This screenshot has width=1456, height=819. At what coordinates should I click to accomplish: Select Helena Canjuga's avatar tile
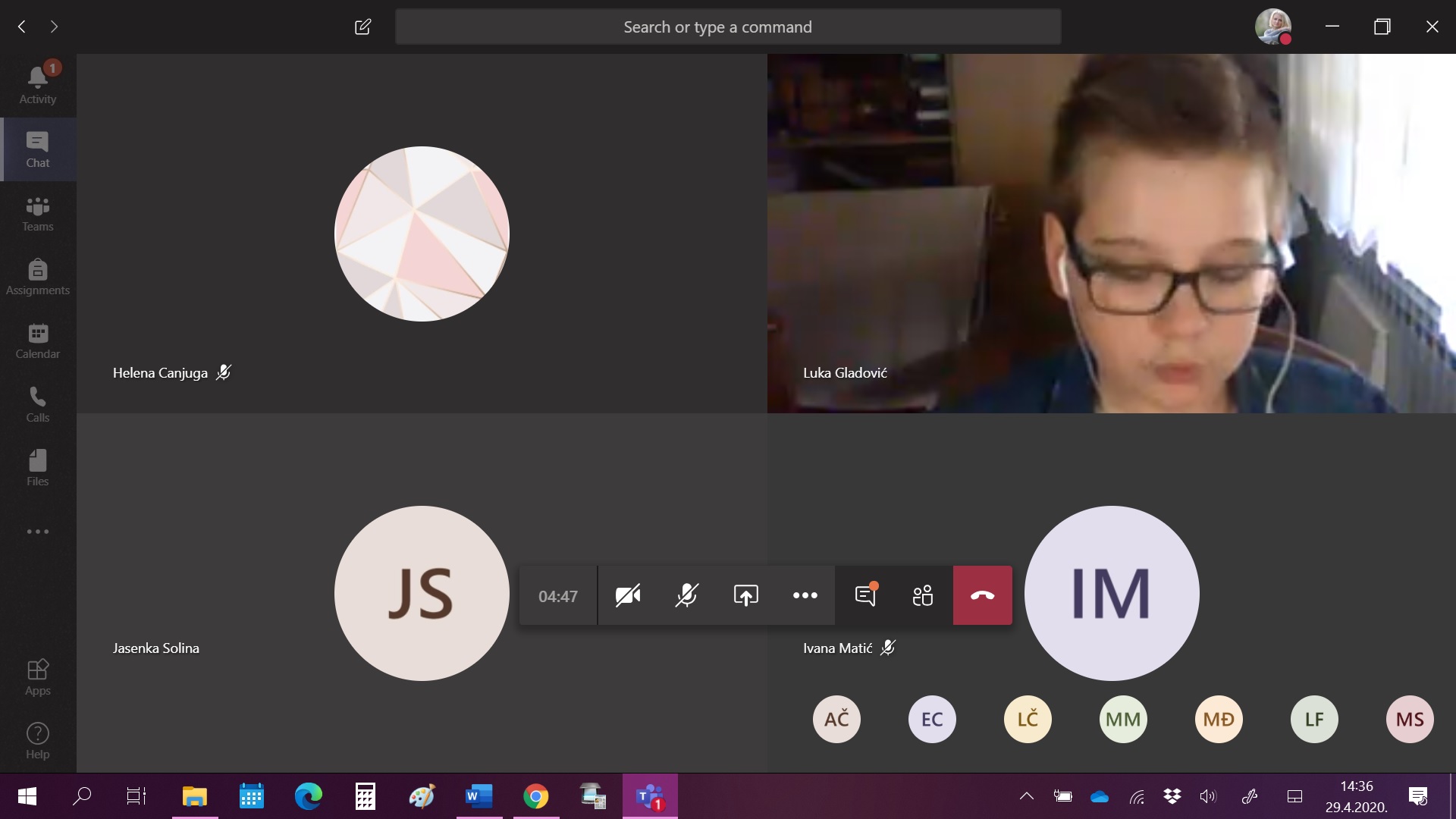point(422,234)
